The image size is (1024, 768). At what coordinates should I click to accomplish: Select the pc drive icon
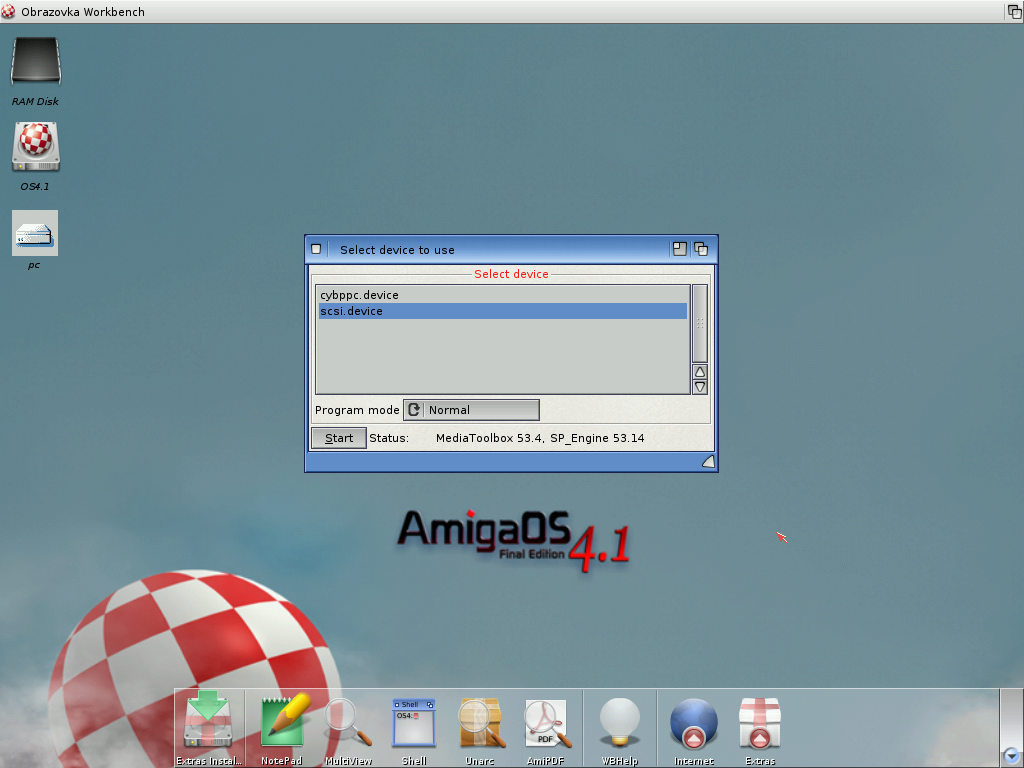coord(35,233)
